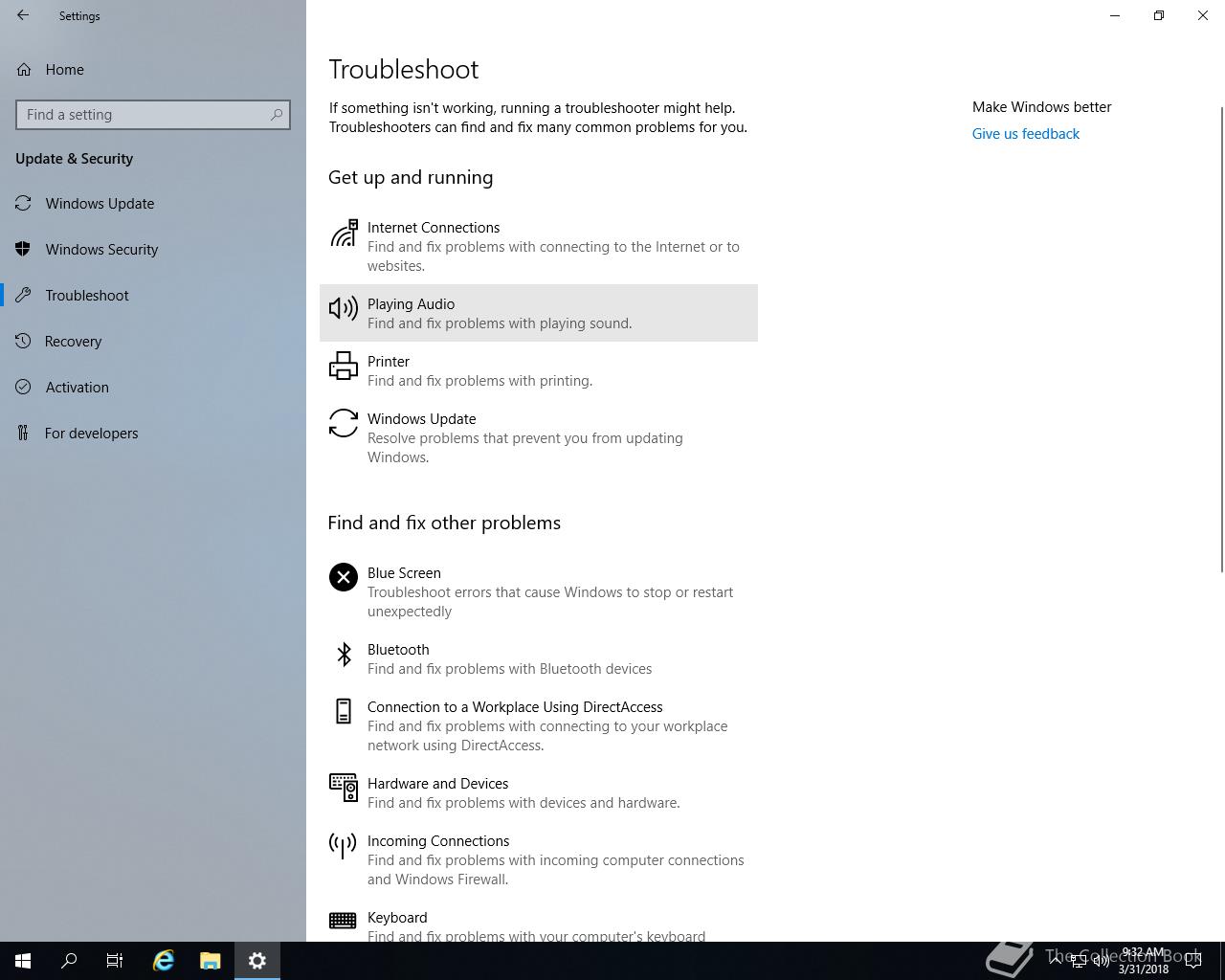Viewport: 1225px width, 980px height.
Task: Select the Keyboard troubleshooter
Action: 539,920
